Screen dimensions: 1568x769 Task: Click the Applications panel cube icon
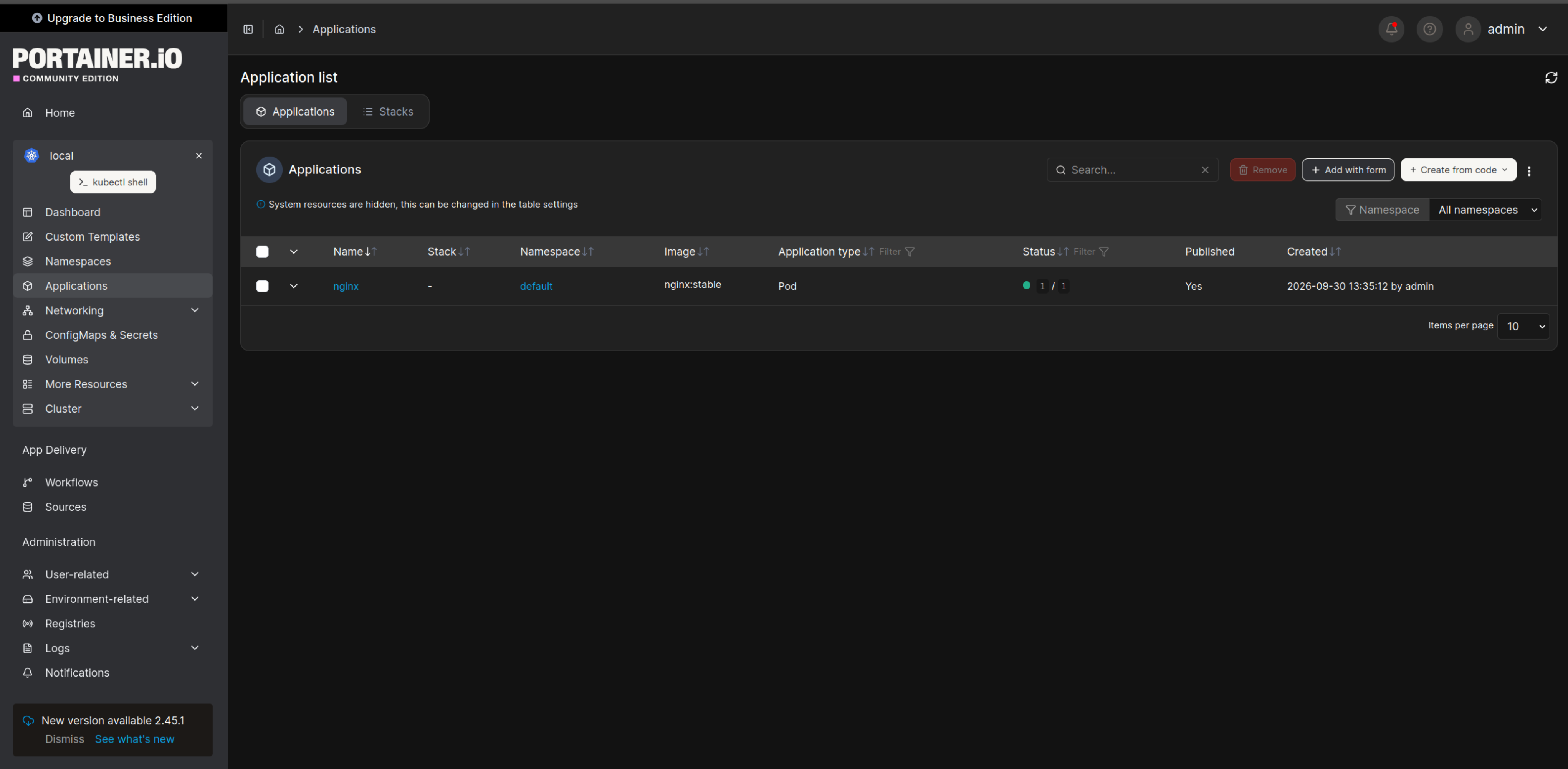[269, 170]
